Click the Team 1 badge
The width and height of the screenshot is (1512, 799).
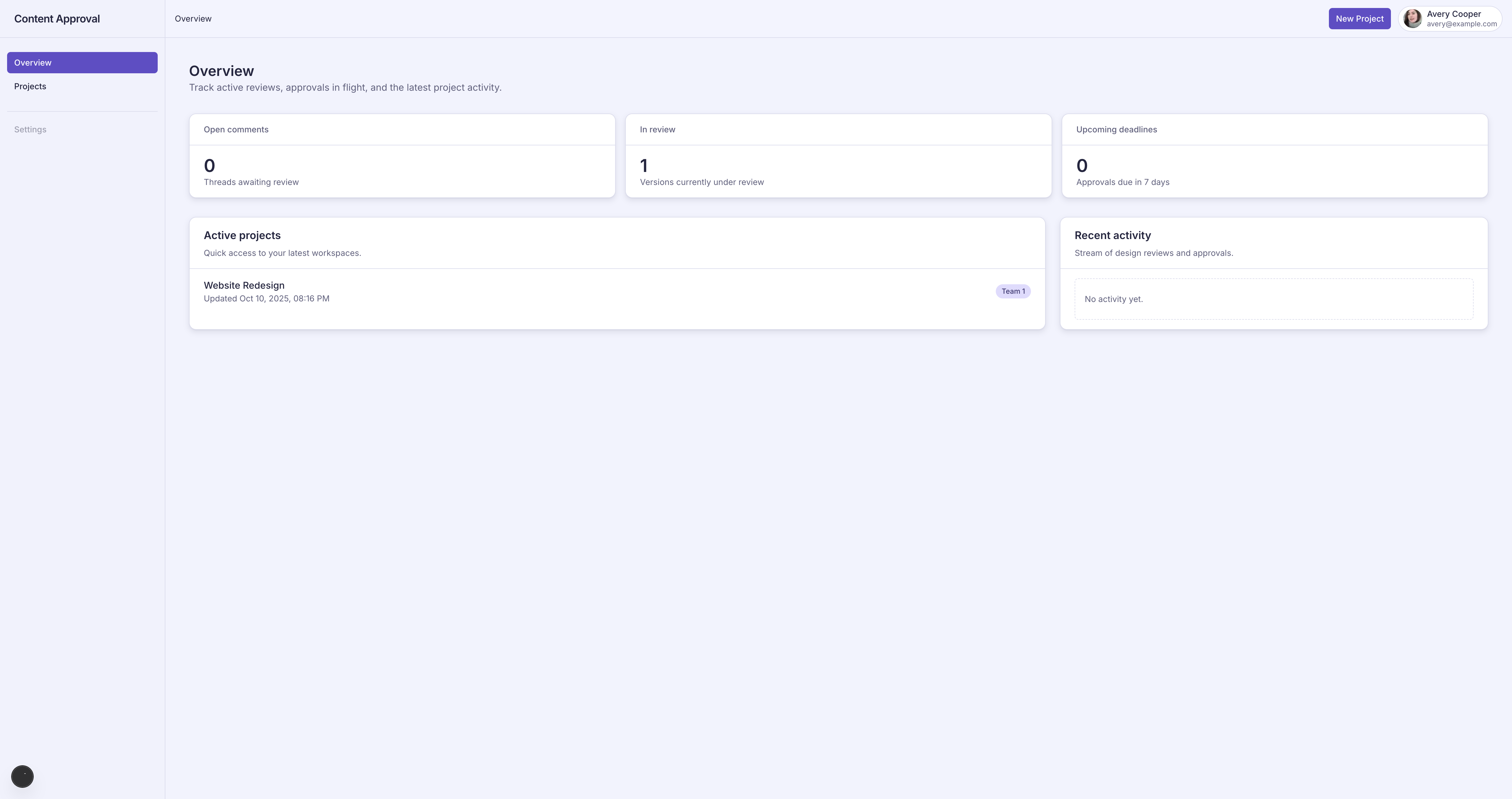coord(1013,291)
